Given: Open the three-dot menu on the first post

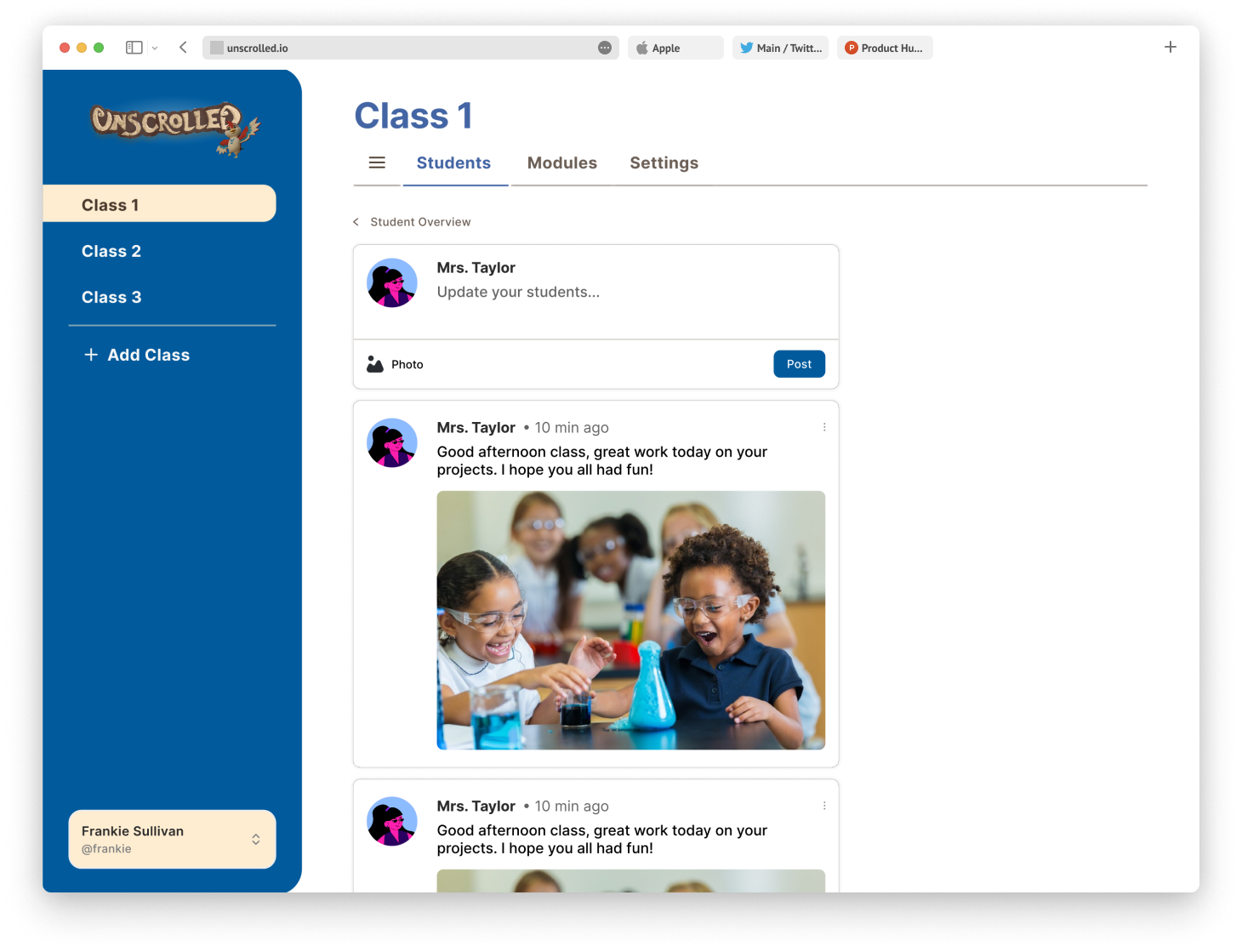Looking at the screenshot, I should pyautogui.click(x=824, y=427).
